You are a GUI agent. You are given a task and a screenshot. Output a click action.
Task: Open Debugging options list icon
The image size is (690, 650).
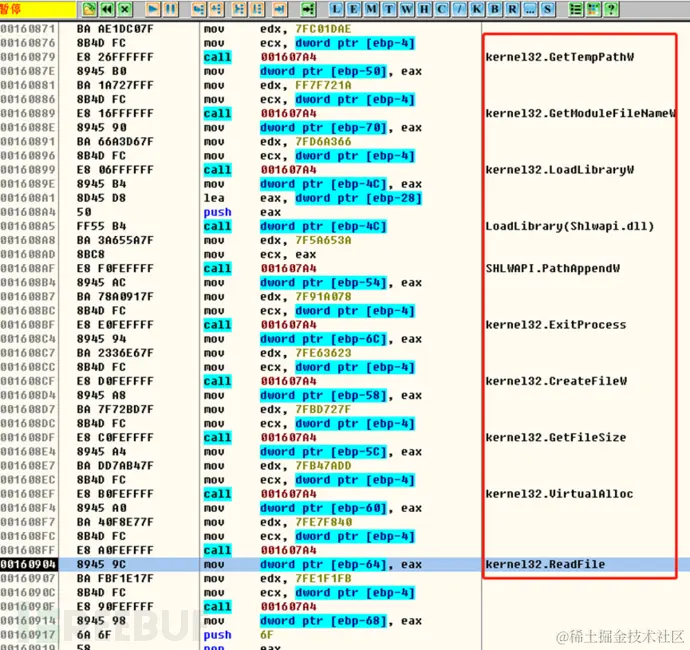pyautogui.click(x=576, y=9)
